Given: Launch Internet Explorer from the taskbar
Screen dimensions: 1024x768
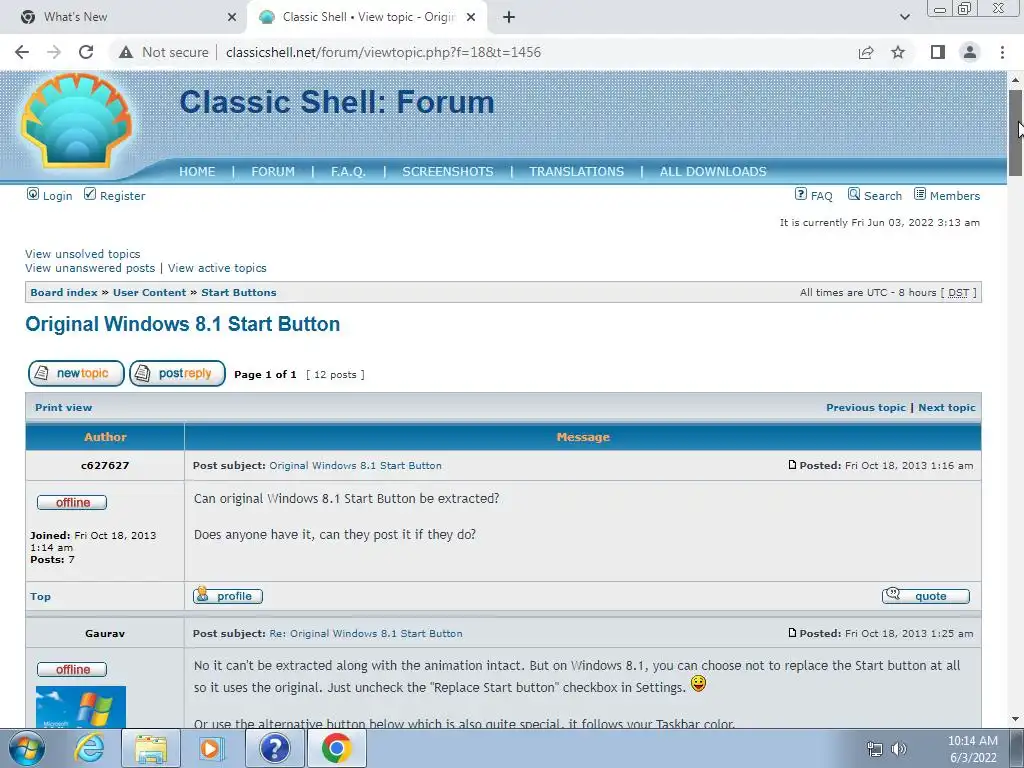Looking at the screenshot, I should tap(89, 748).
